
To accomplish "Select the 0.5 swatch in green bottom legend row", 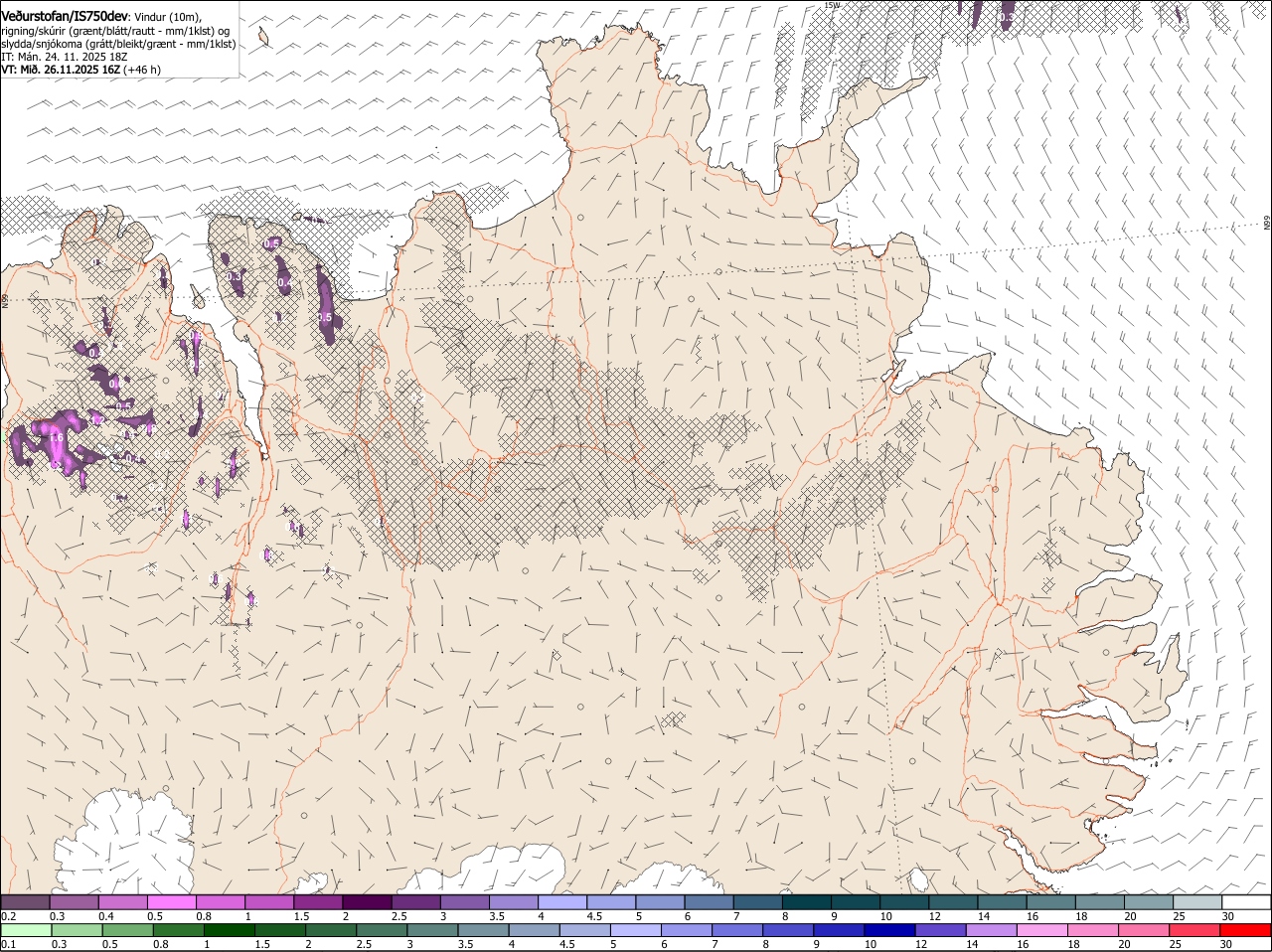I will coord(127,930).
